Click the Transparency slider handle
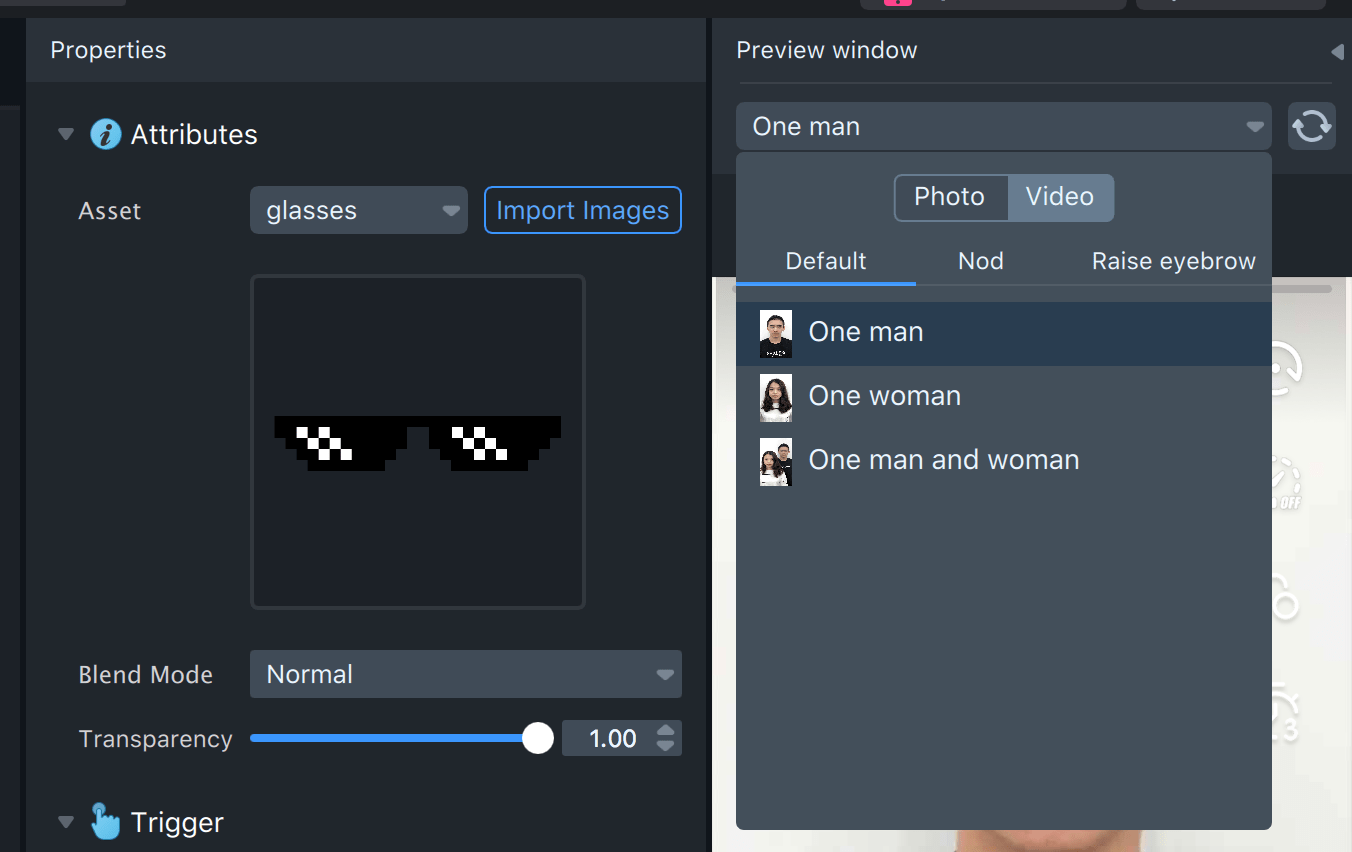 pos(538,738)
